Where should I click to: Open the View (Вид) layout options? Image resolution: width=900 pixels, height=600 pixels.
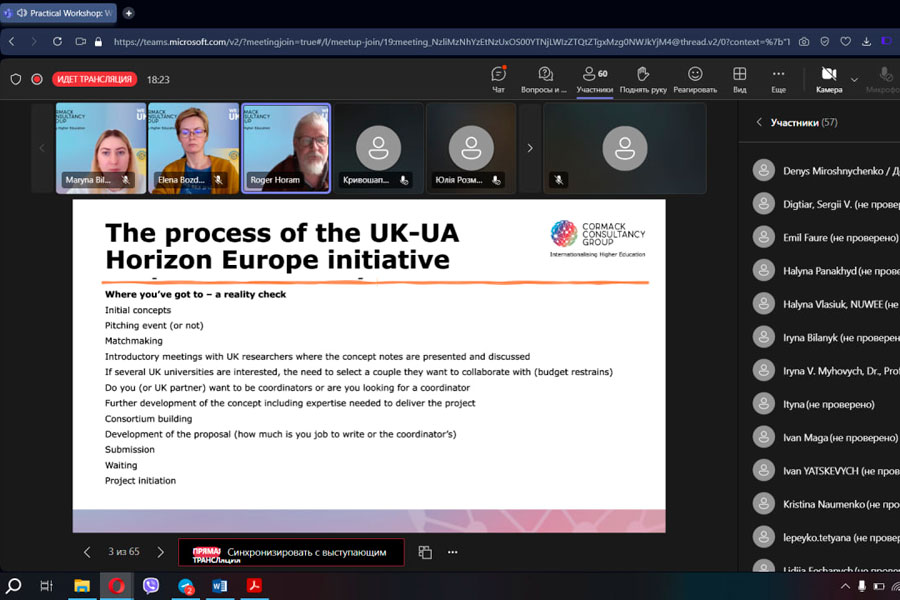(740, 79)
